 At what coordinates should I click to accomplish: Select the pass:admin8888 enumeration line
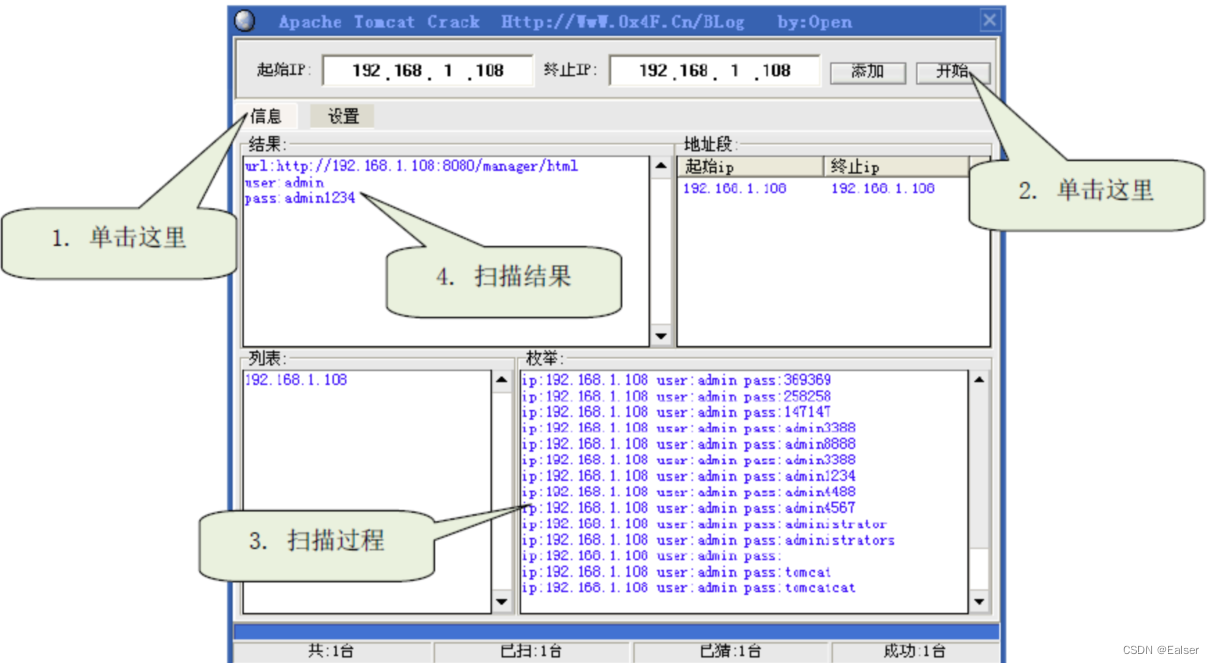[x=689, y=444]
